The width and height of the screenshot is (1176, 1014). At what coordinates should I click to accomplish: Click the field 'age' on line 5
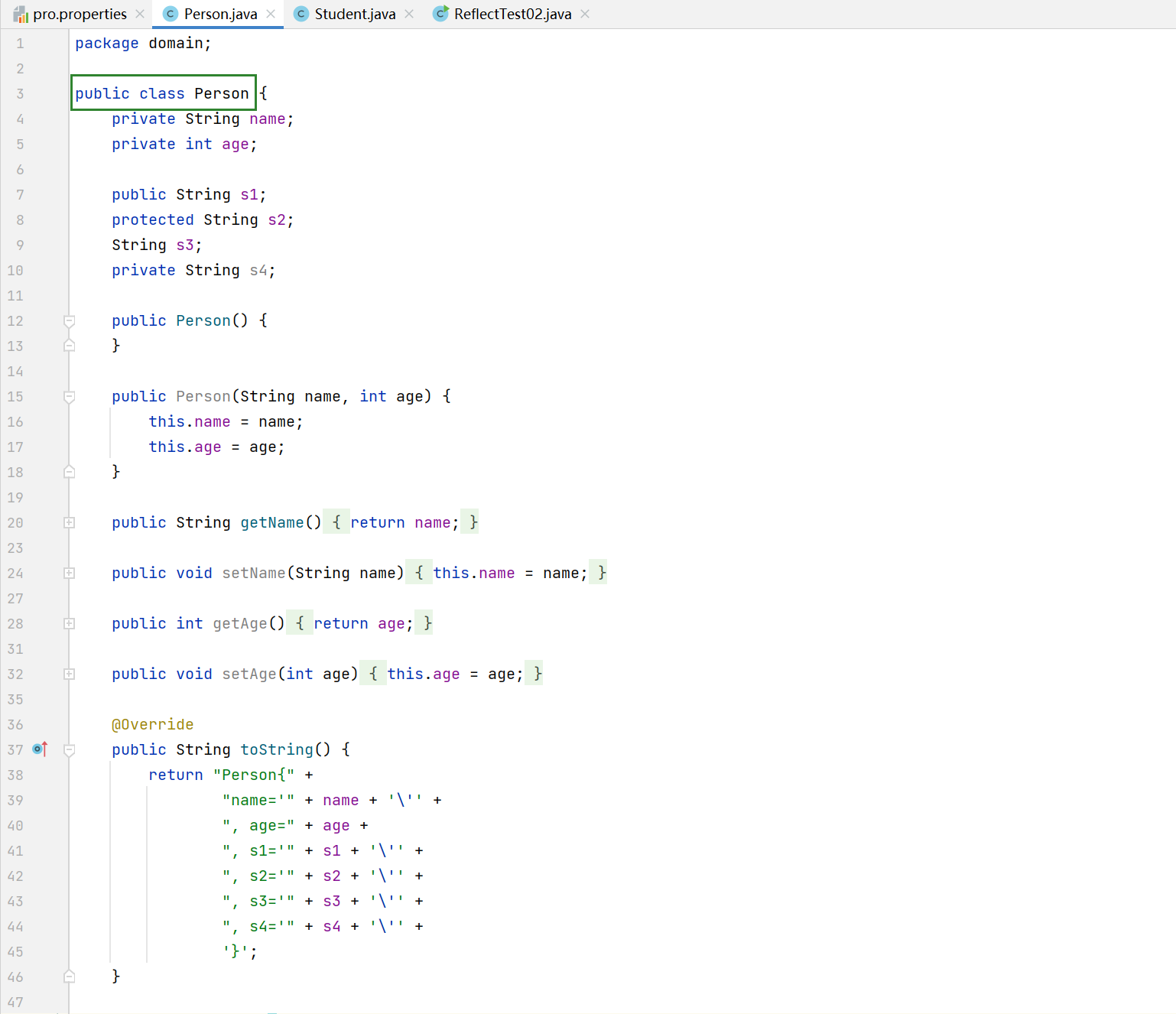236,145
